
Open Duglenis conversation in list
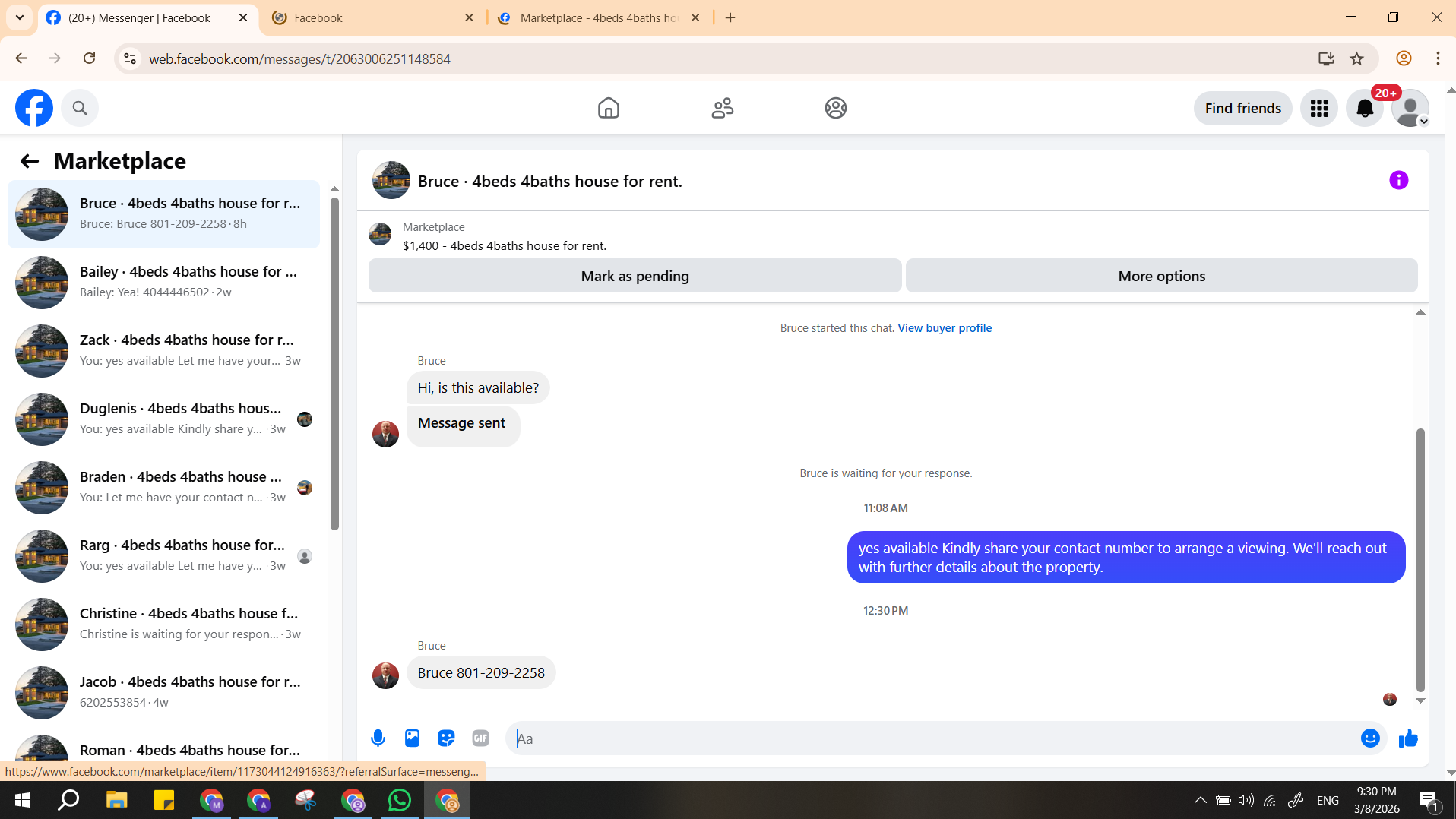tap(163, 419)
